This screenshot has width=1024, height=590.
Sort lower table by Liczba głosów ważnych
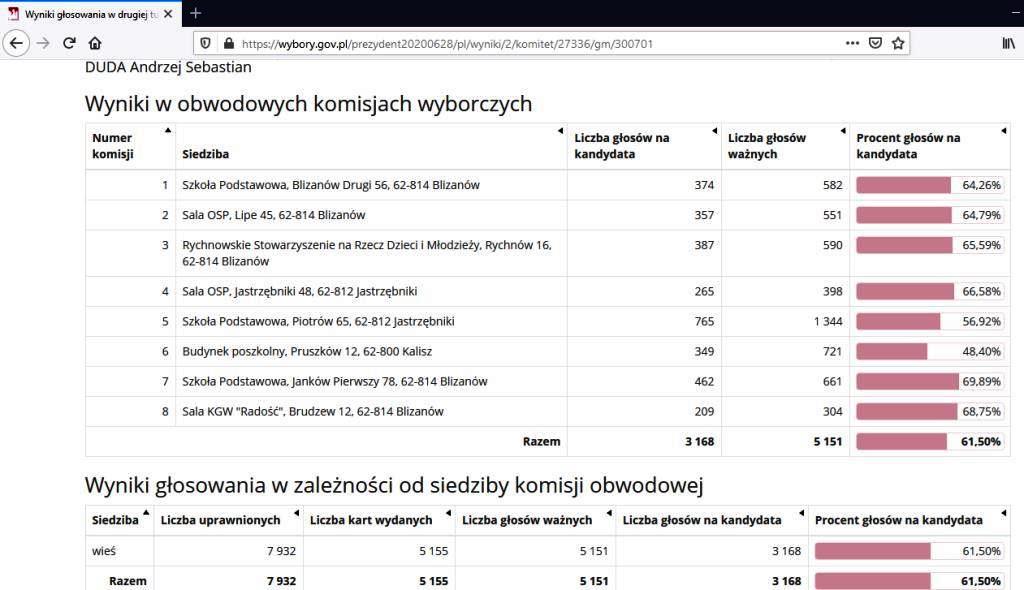tap(609, 513)
